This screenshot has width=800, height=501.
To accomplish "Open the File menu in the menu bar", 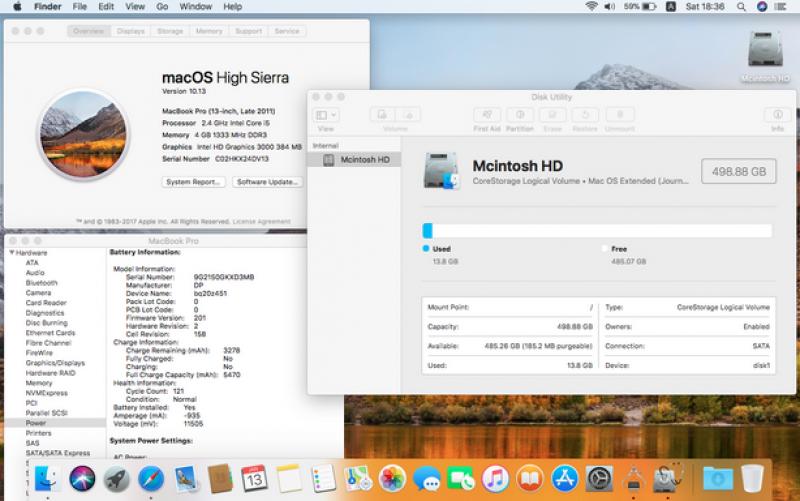I will pyautogui.click(x=80, y=7).
